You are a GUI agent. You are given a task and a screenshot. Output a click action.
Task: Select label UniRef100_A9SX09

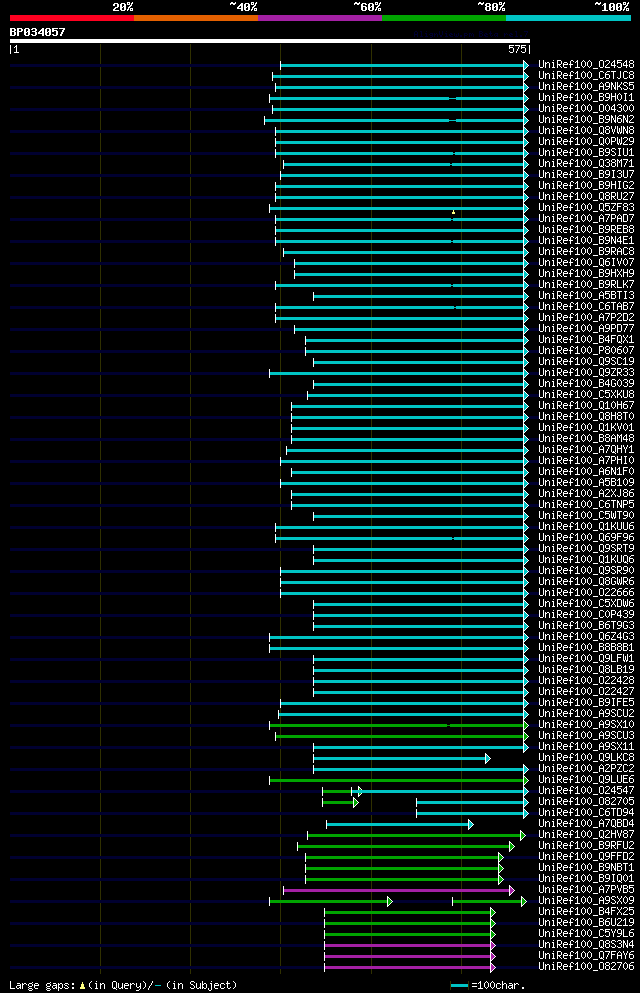(x=586, y=901)
